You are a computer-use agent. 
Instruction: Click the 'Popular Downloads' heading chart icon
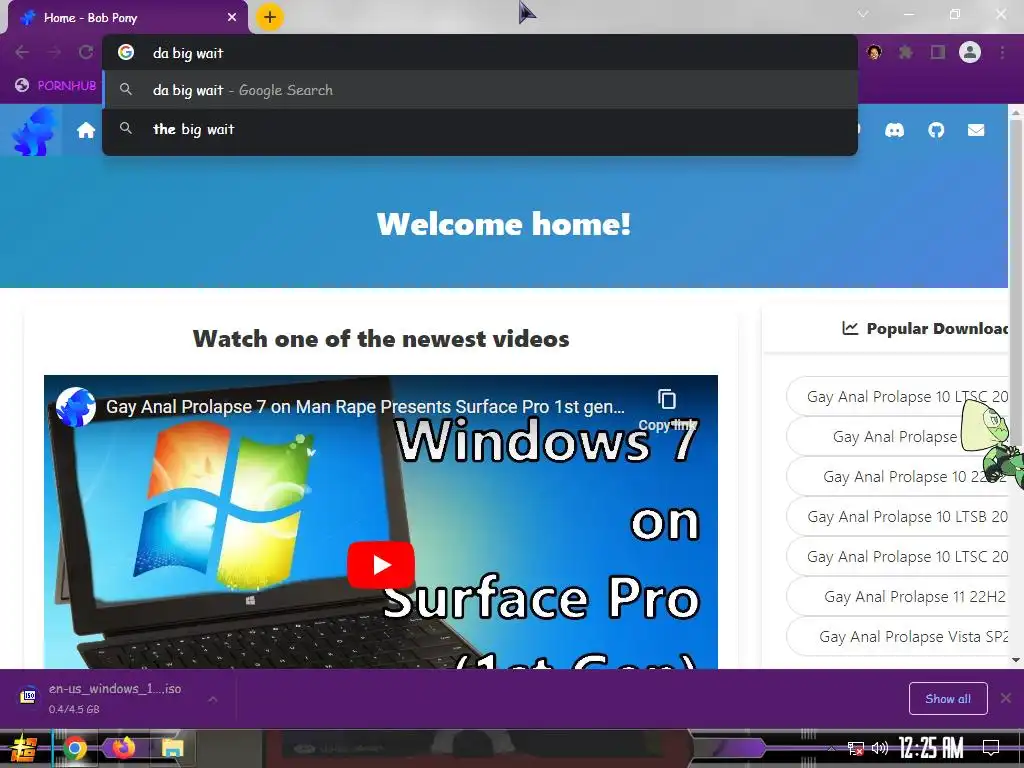click(x=850, y=328)
